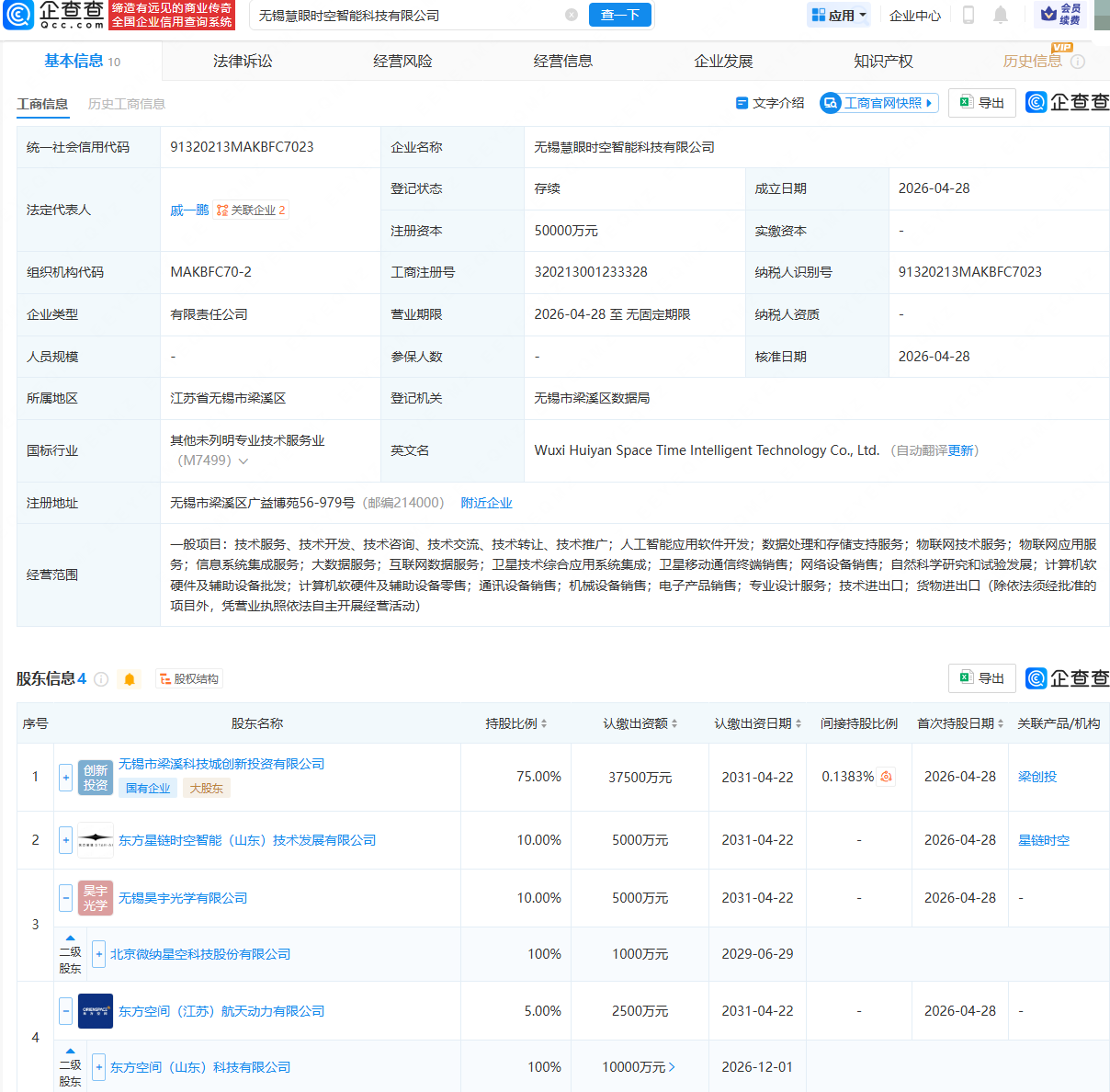This screenshot has width=1110, height=1092.
Task: Collapse shareholder 东方空间（江苏）航天动力 row
Action: (x=66, y=1011)
